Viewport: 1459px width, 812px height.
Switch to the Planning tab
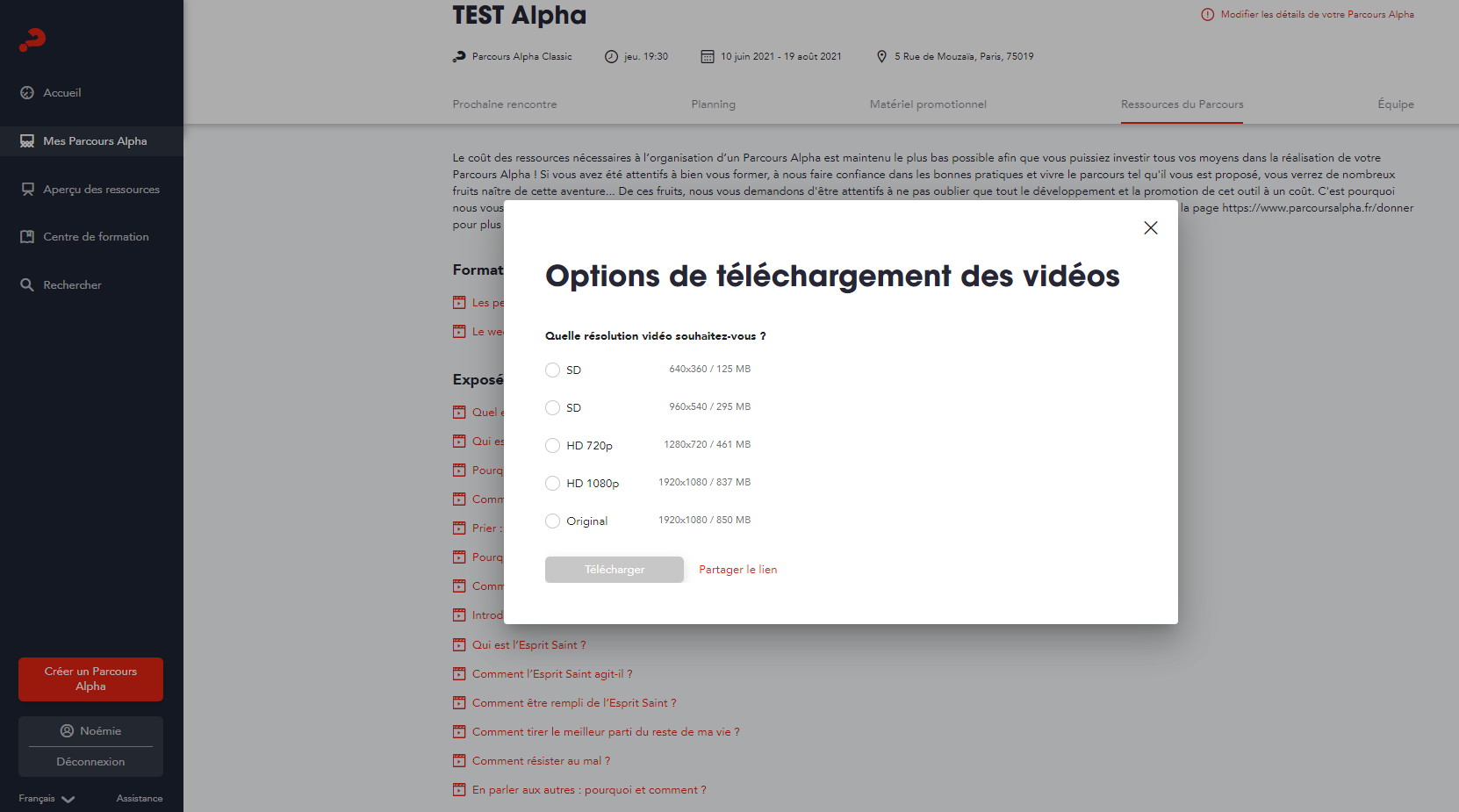click(714, 104)
